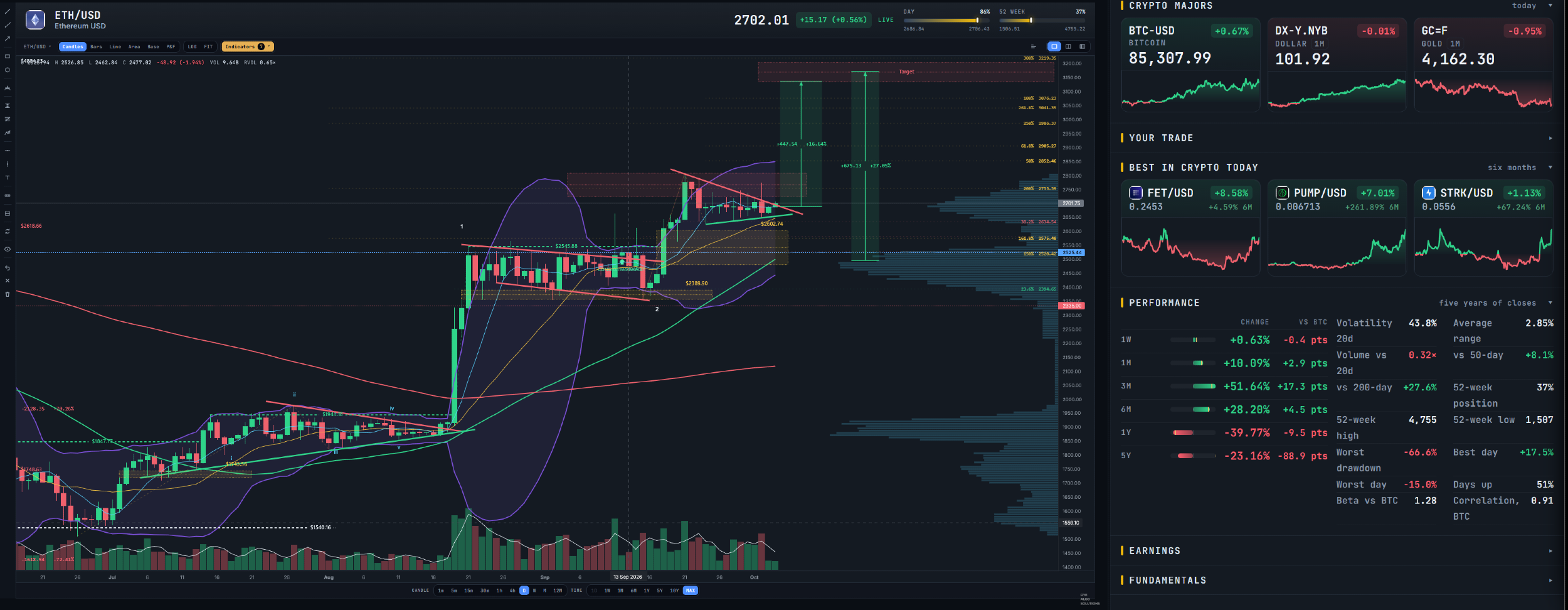Expand the YOUR TRADE section
1568x610 pixels.
[1336, 138]
